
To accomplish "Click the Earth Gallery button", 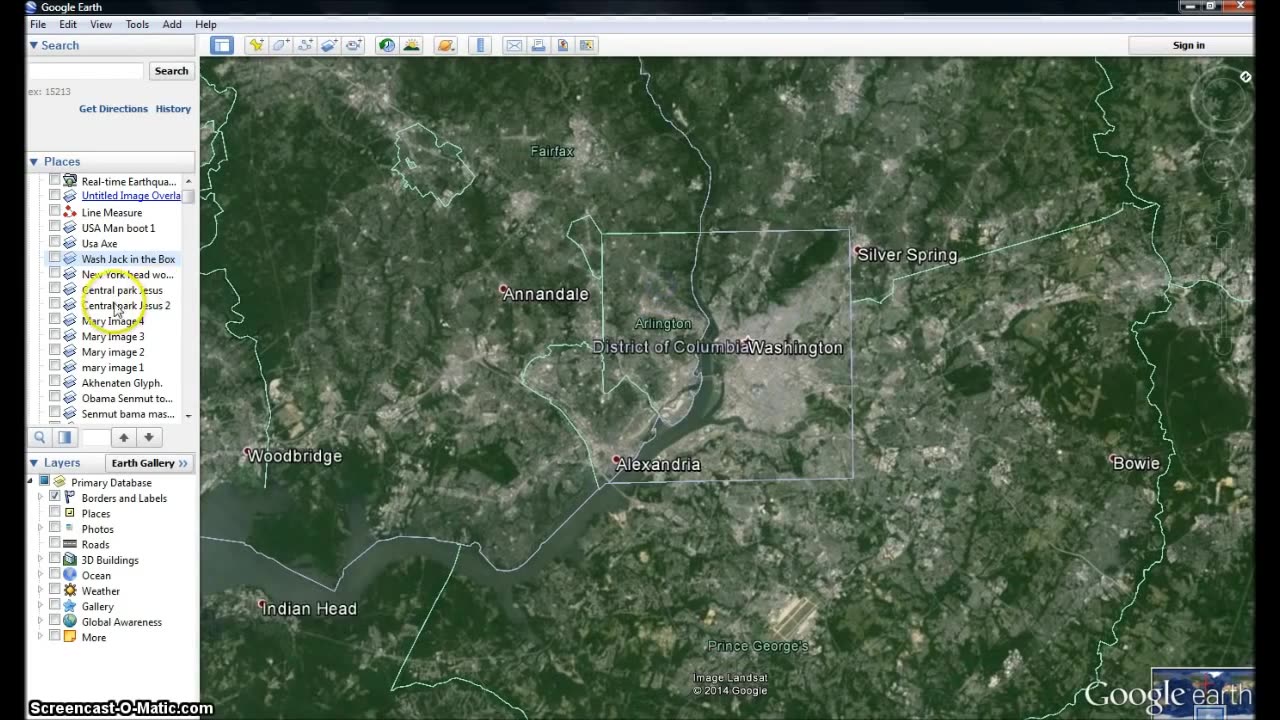I will [150, 463].
